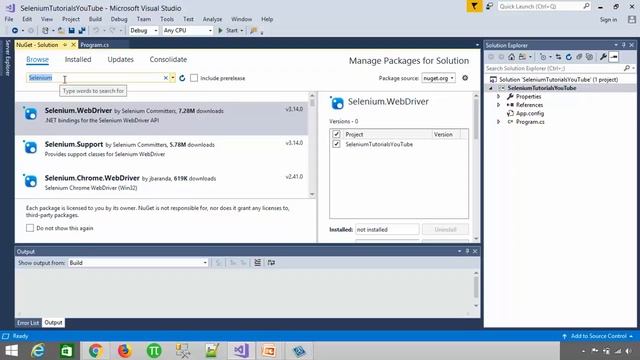The width and height of the screenshot is (640, 360).
Task: Click the Windows Start button
Action: [11, 351]
